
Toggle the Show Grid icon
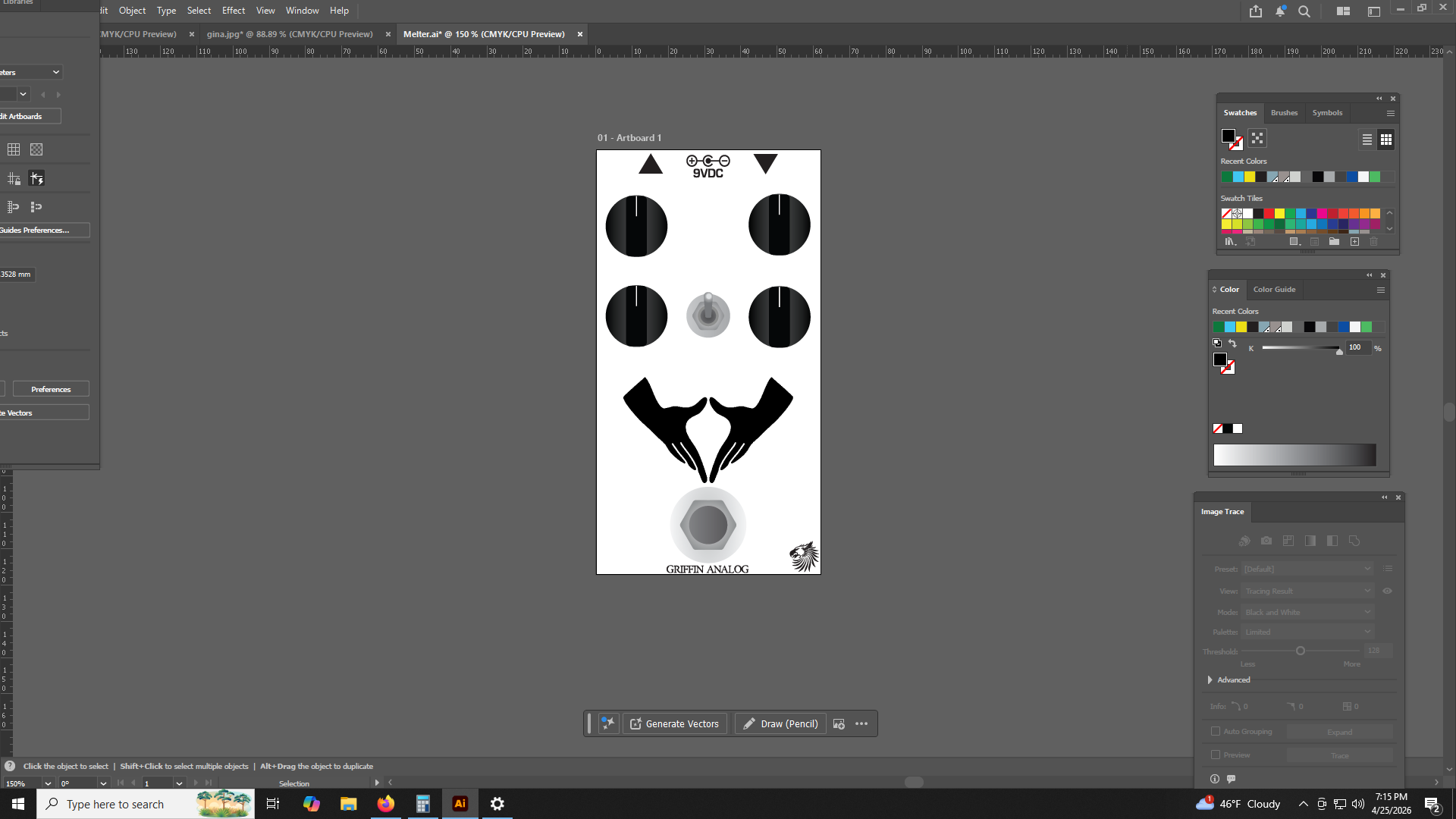[x=14, y=149]
